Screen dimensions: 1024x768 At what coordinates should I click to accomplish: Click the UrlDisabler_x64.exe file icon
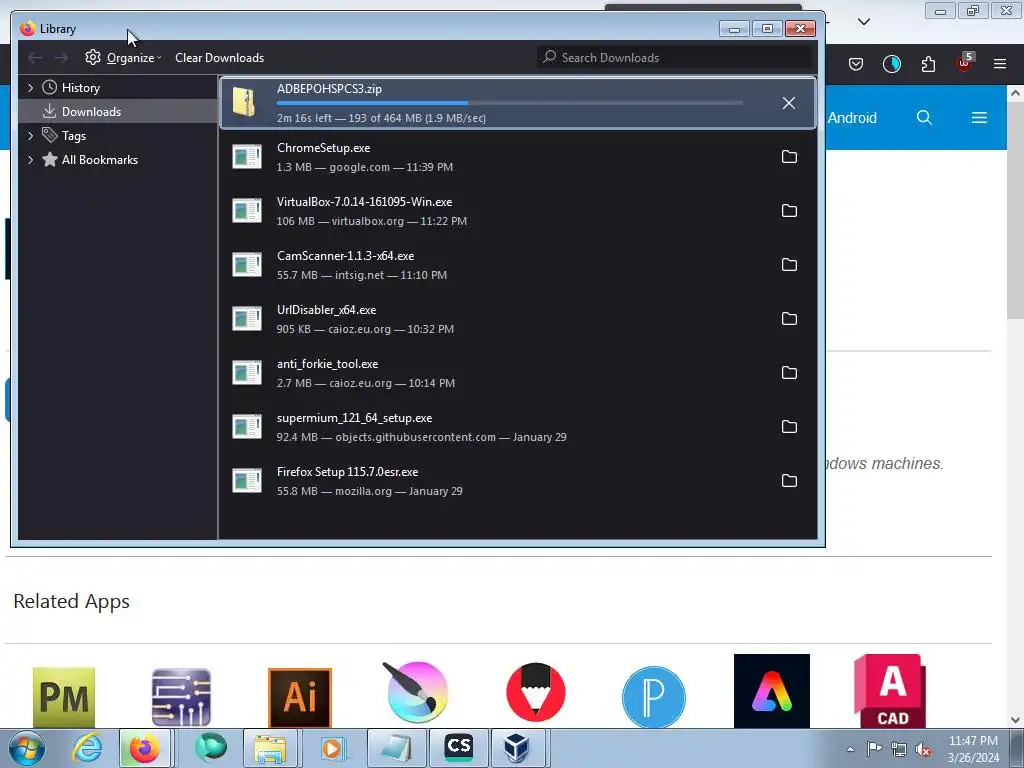247,319
